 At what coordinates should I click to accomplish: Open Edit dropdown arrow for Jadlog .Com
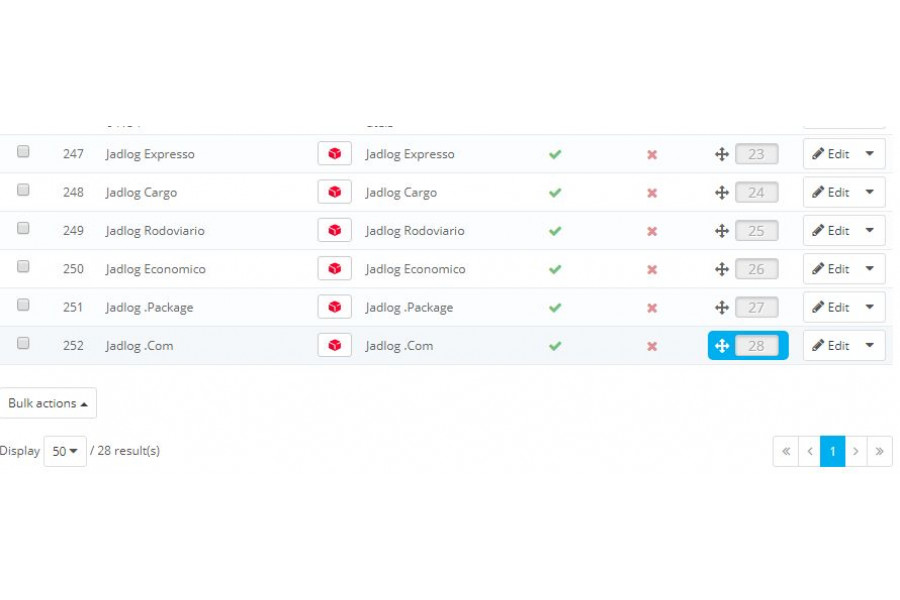click(x=870, y=346)
